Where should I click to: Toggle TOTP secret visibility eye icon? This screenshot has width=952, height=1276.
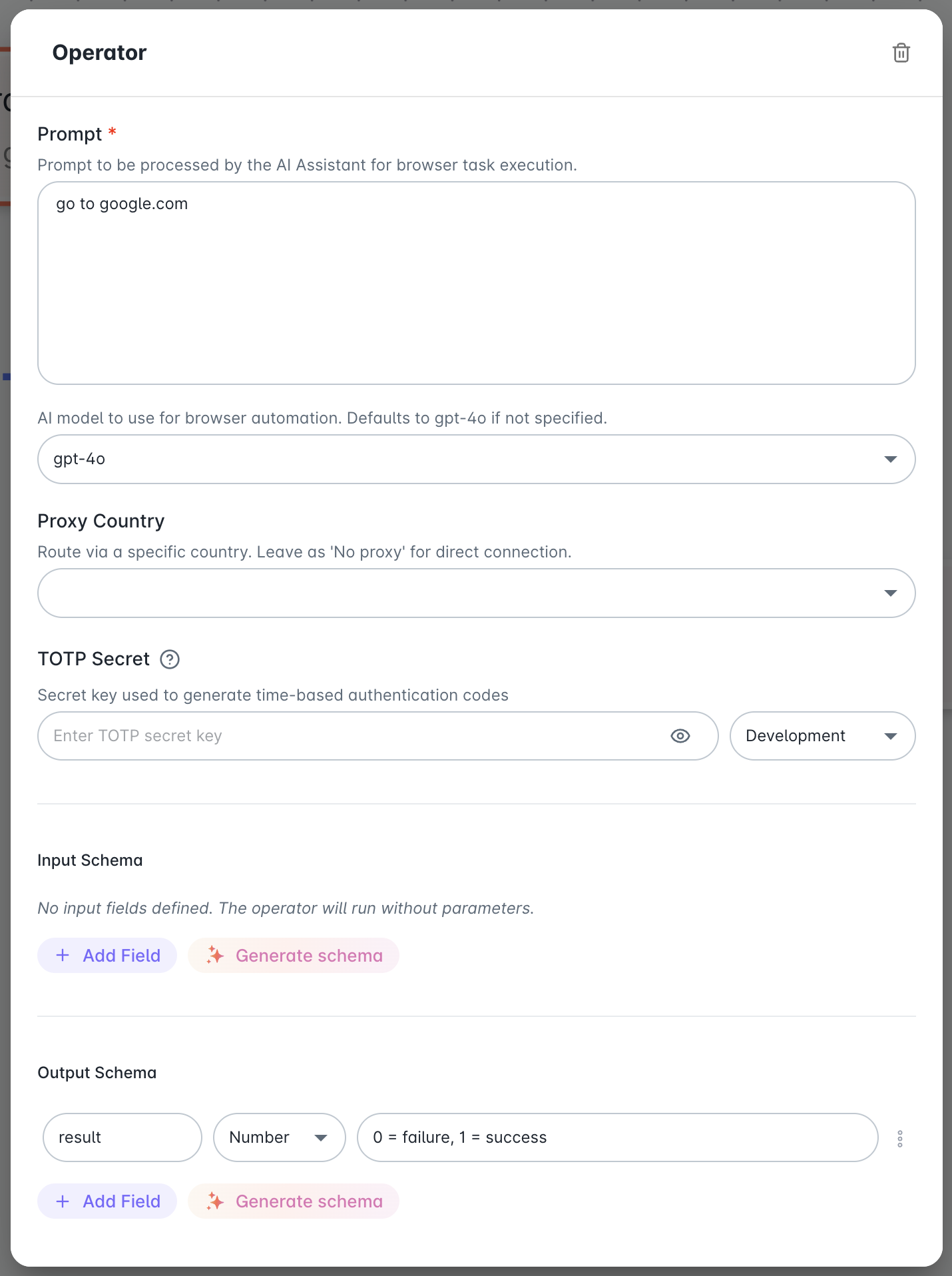click(680, 736)
